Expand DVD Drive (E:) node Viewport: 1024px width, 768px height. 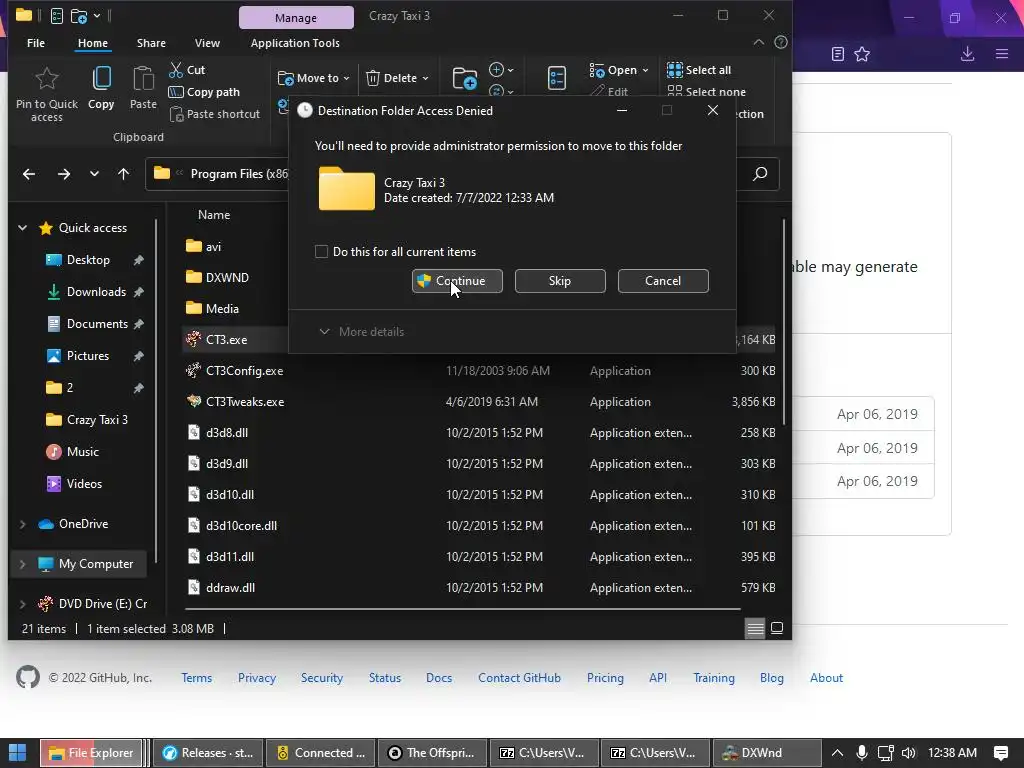pos(23,604)
